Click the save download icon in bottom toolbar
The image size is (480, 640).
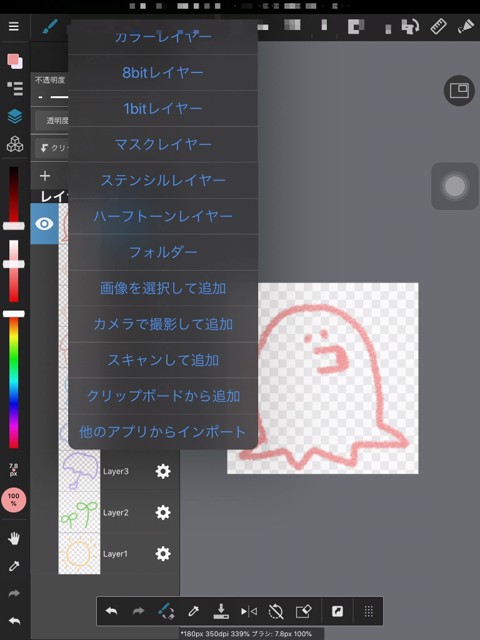point(221,611)
